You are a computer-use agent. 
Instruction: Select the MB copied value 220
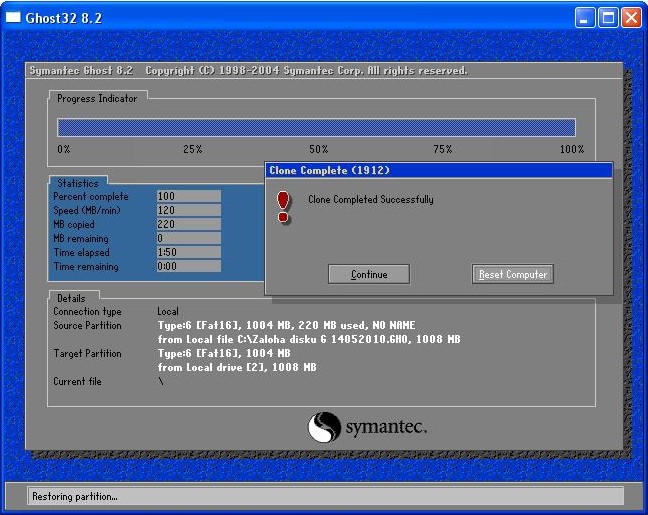pyautogui.click(x=188, y=224)
